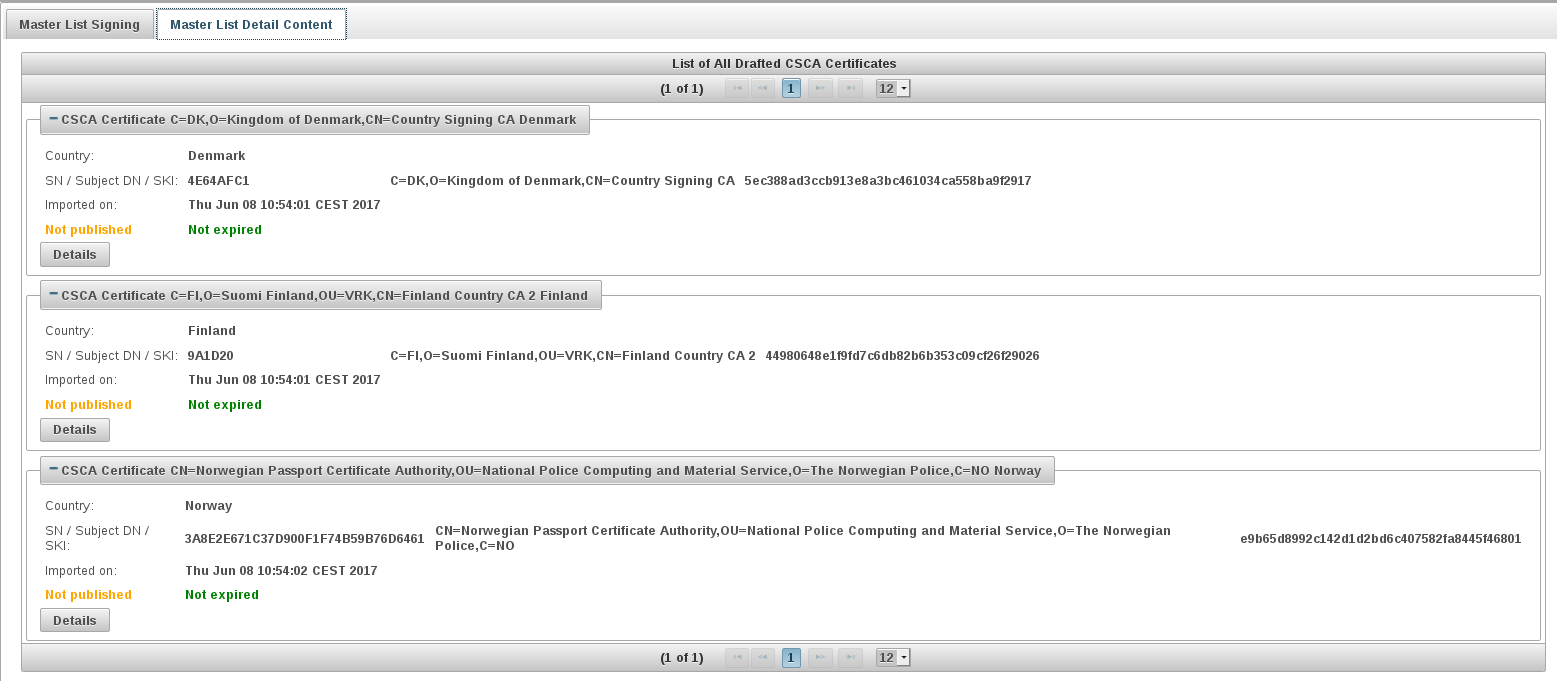
Task: Click next page icon in footer paginator
Action: [x=820, y=657]
